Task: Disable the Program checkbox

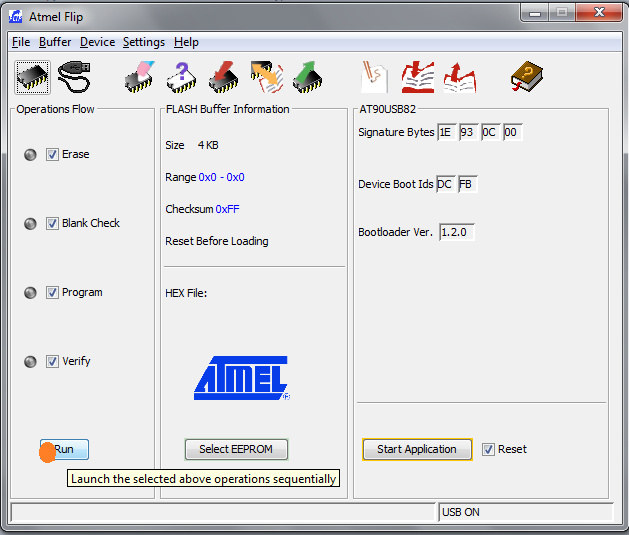Action: pyautogui.click(x=52, y=292)
